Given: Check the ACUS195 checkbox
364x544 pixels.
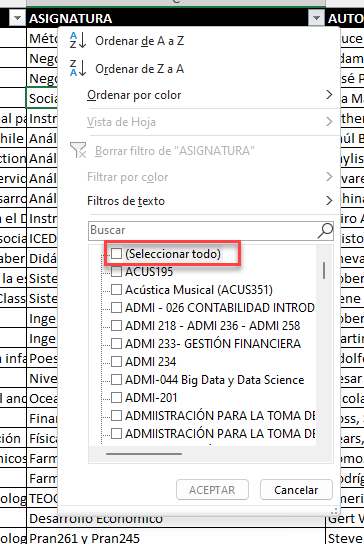Looking at the screenshot, I should coord(117,271).
